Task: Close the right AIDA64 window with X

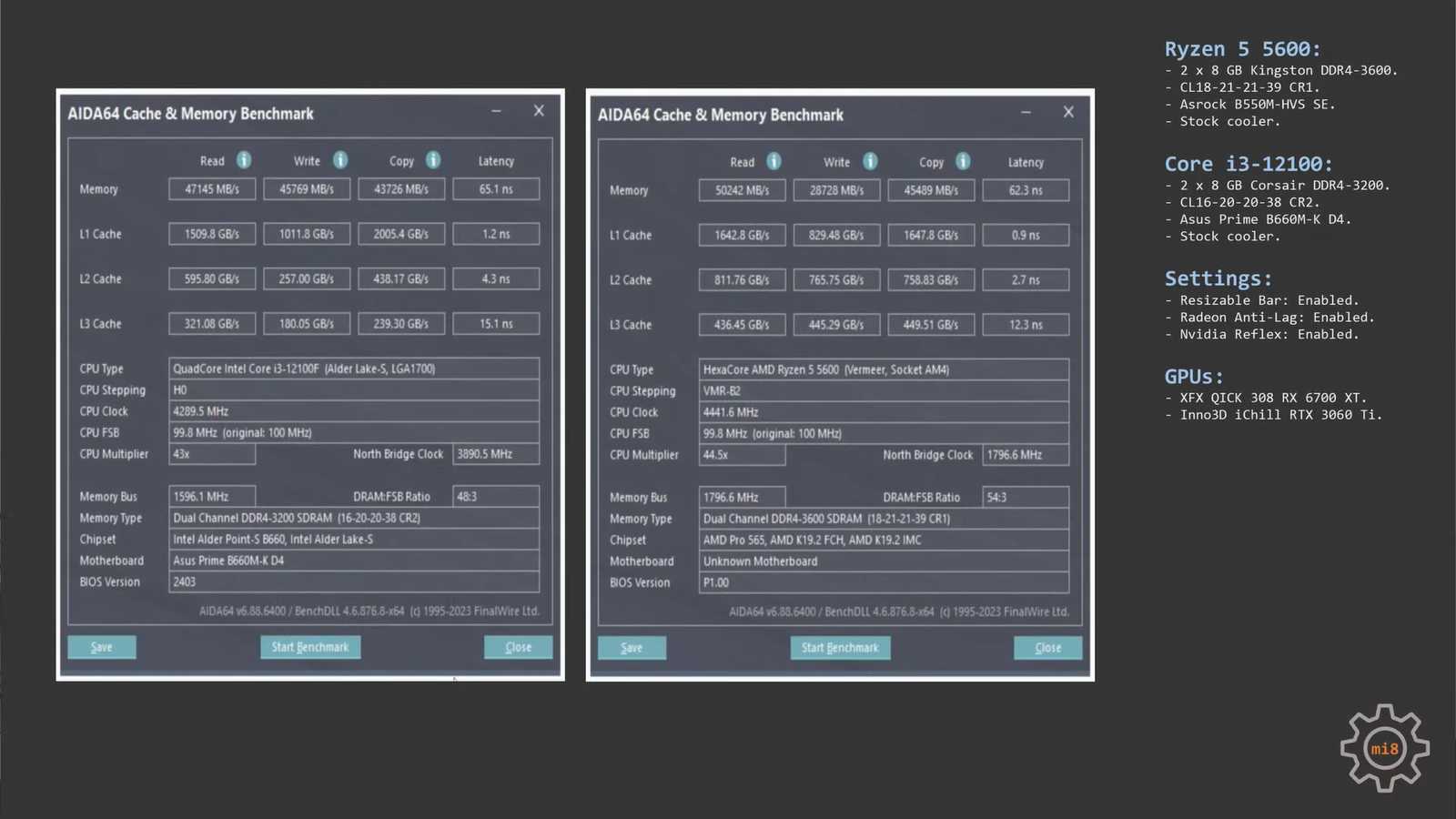Action: pos(1068,112)
